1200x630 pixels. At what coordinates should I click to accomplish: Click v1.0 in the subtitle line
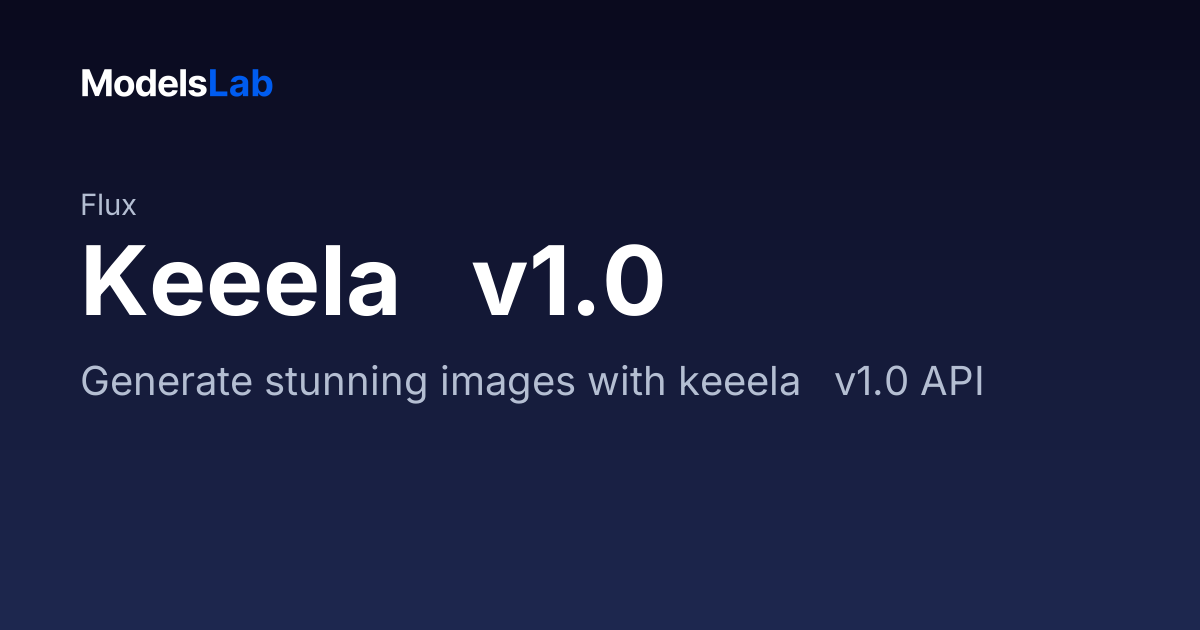(x=871, y=383)
